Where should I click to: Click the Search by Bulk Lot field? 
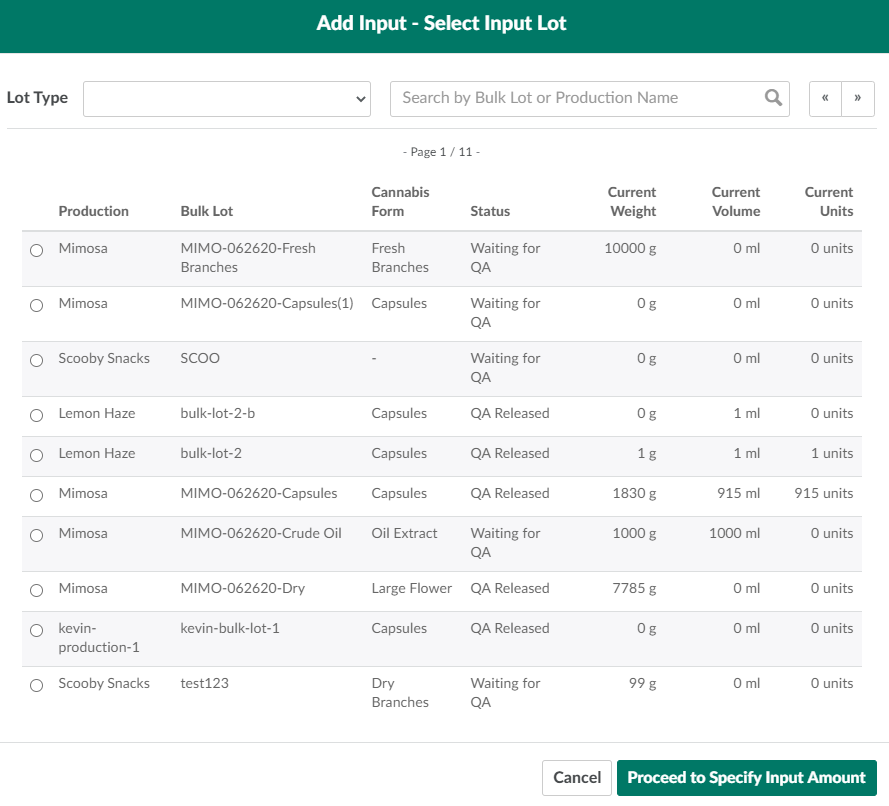pyautogui.click(x=575, y=99)
